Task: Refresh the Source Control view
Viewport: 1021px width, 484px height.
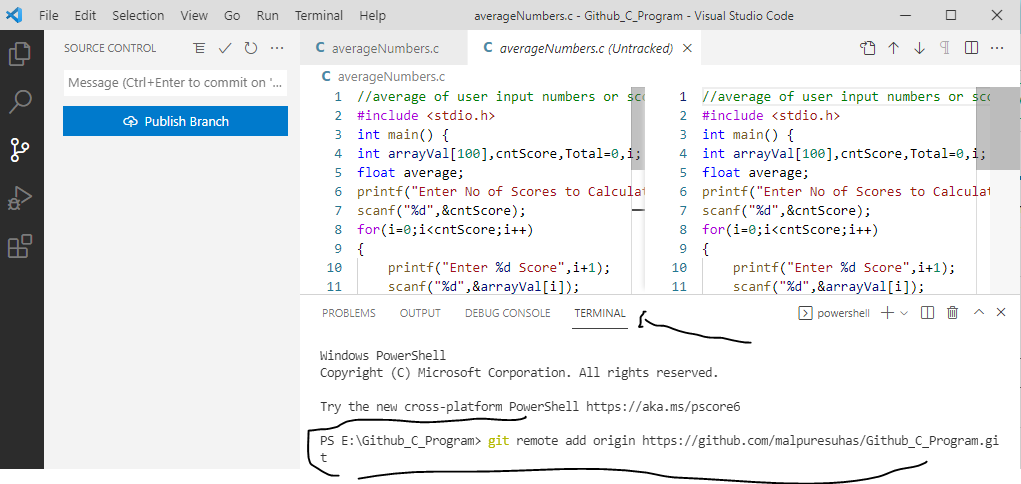Action: 251,48
